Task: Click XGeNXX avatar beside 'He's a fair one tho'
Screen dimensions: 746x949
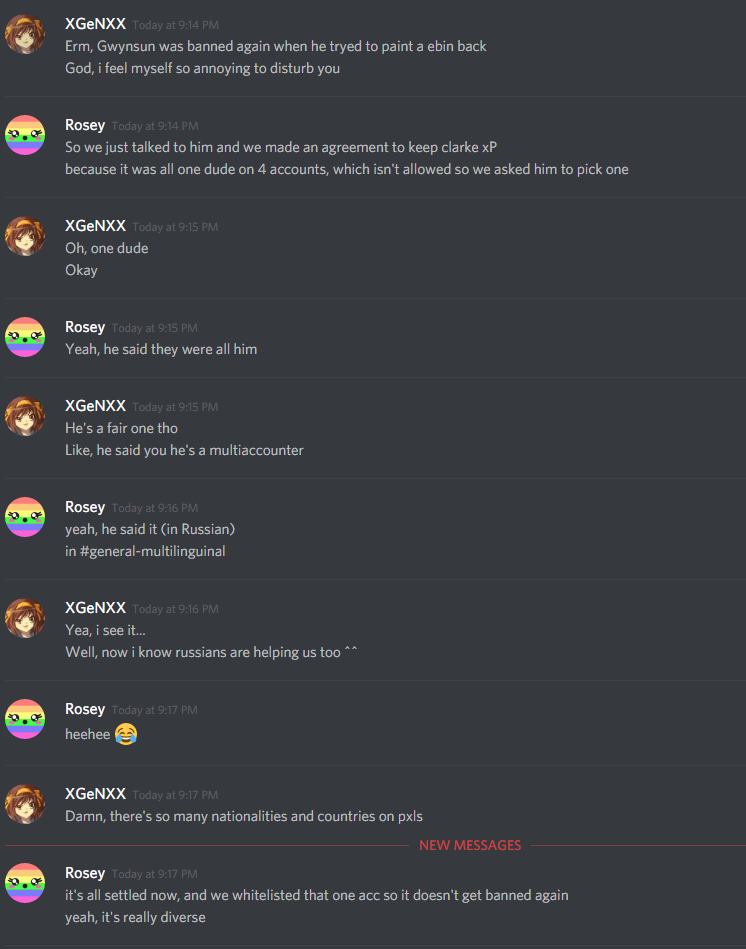Action: (25, 416)
